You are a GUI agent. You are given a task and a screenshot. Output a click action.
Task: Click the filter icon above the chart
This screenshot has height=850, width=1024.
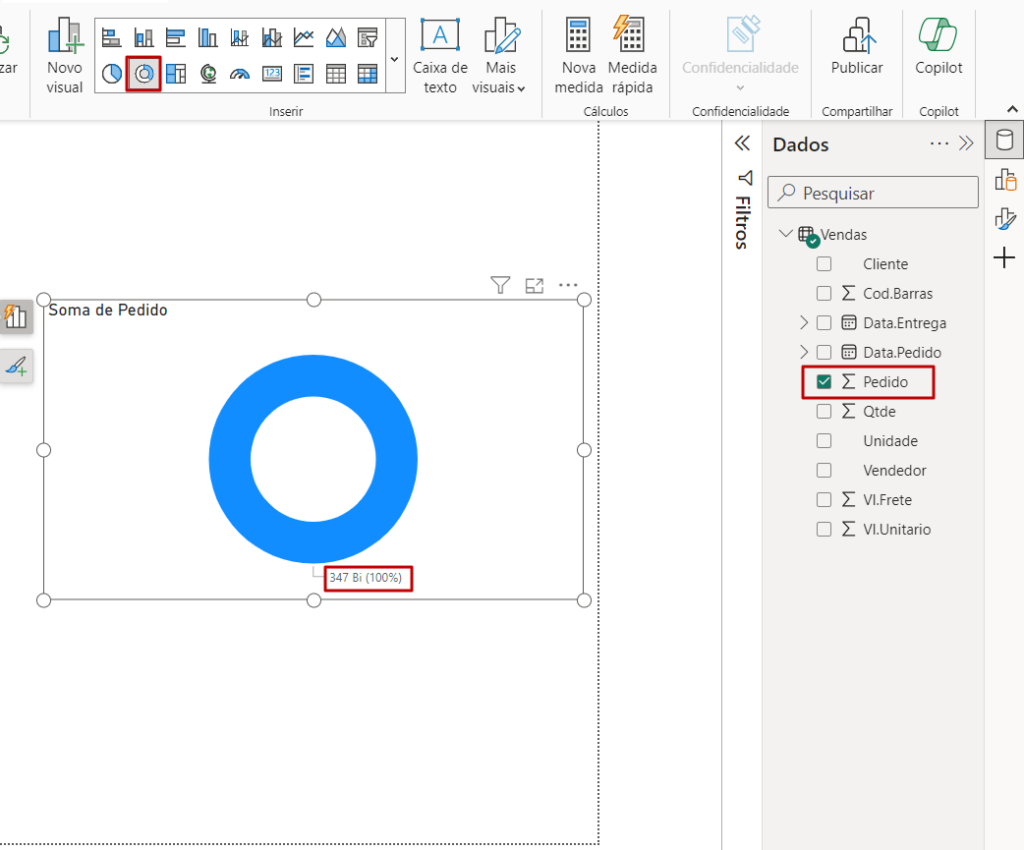(500, 286)
